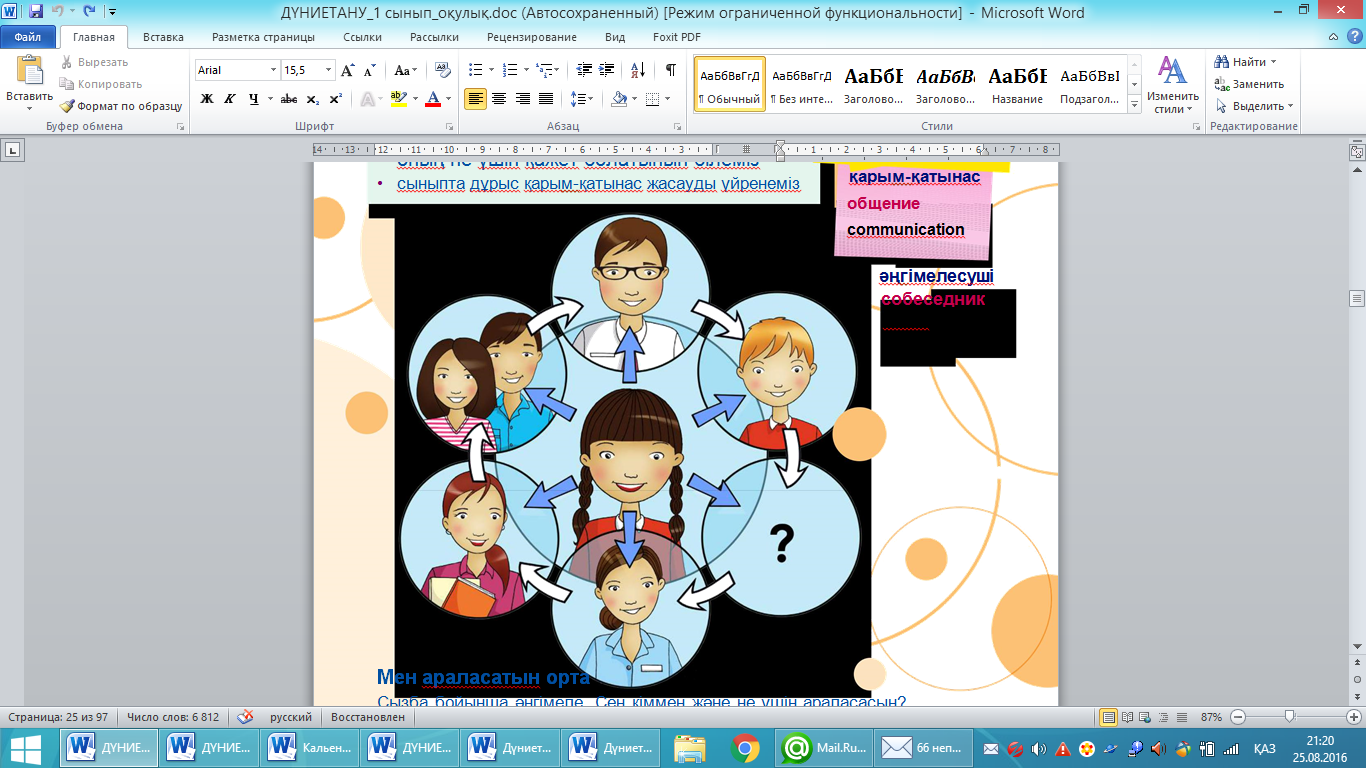Screen dimensions: 1366x768
Task: Click the spell check status icon
Action: click(245, 717)
